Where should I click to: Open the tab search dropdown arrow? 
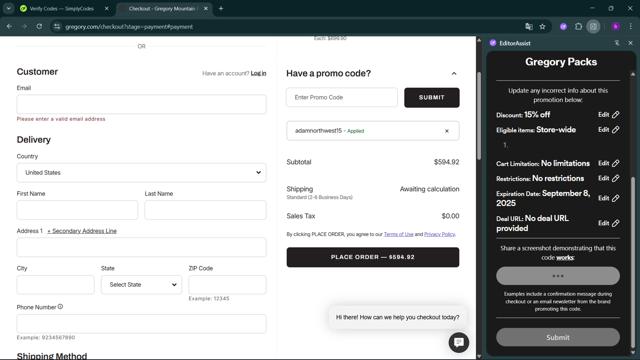[x=9, y=8]
